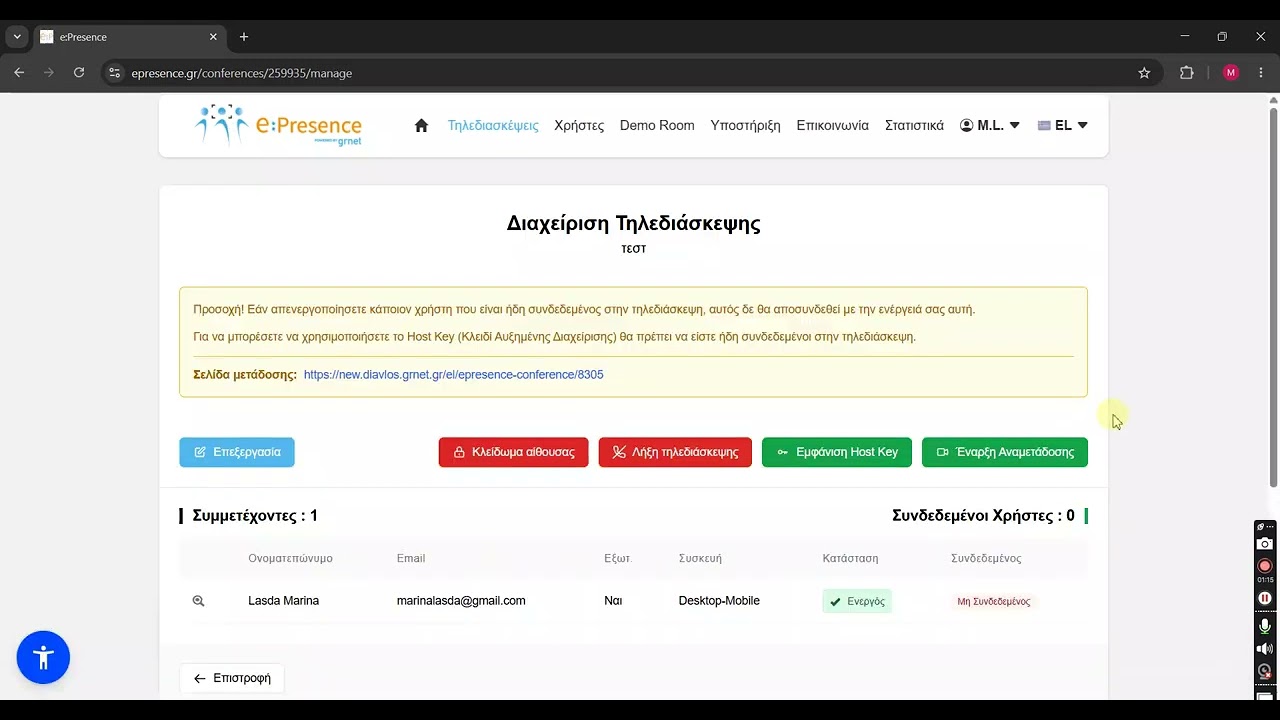The image size is (1280, 720).
Task: Open the Chrome profile avatar M
Action: click(1231, 73)
